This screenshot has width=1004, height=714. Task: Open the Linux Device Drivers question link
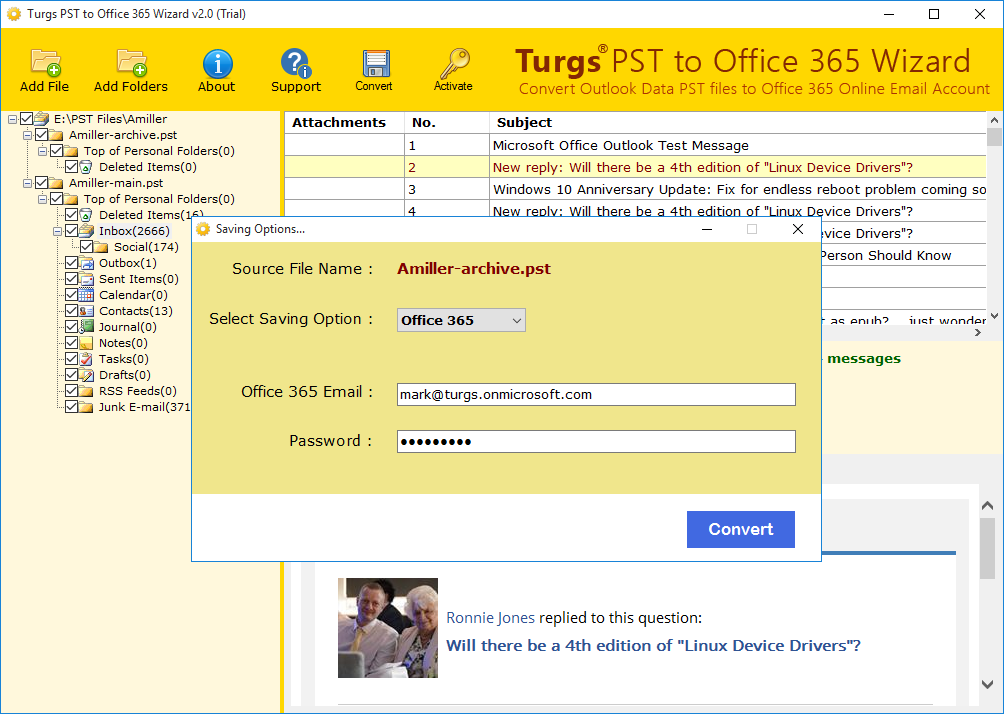pos(653,645)
